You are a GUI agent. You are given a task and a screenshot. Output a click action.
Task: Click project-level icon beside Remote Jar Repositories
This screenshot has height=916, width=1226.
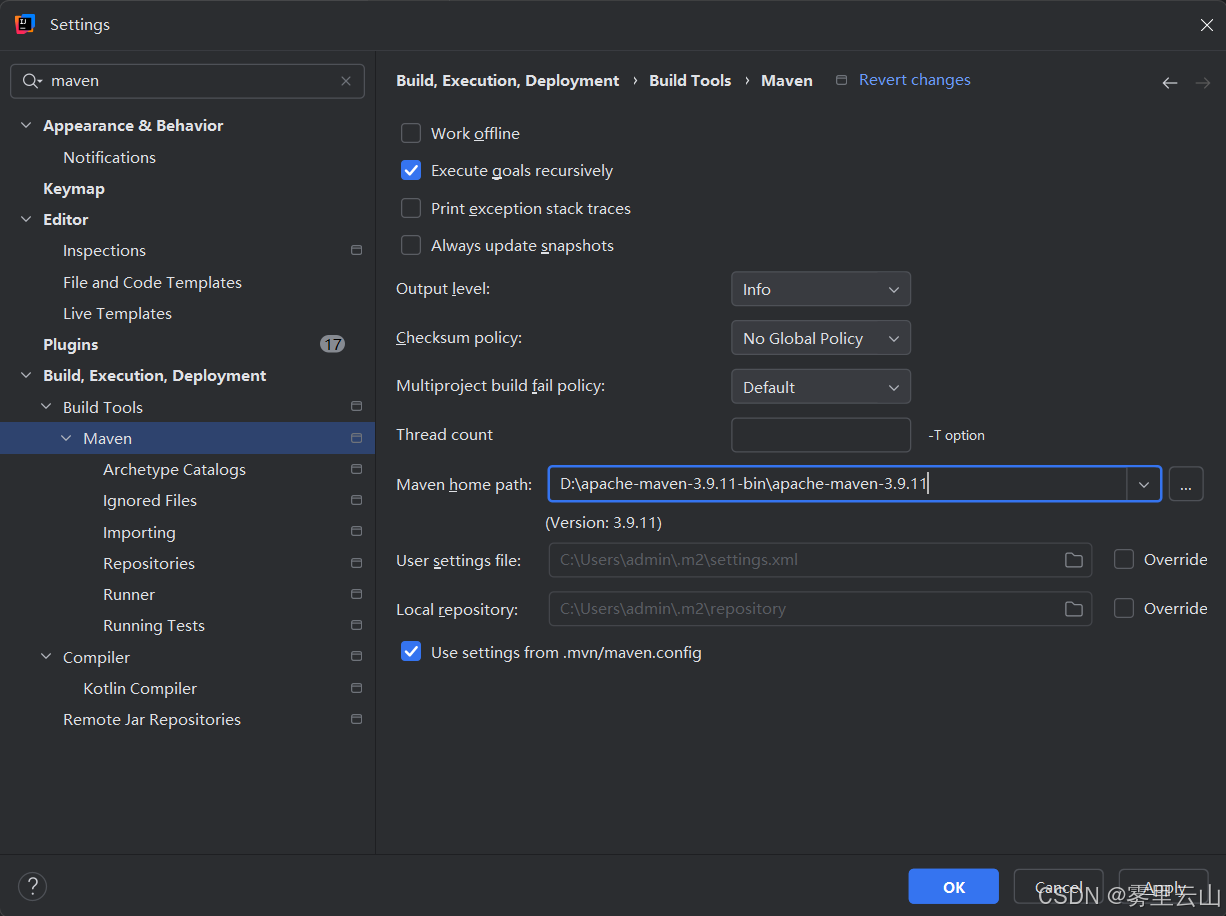coord(356,719)
